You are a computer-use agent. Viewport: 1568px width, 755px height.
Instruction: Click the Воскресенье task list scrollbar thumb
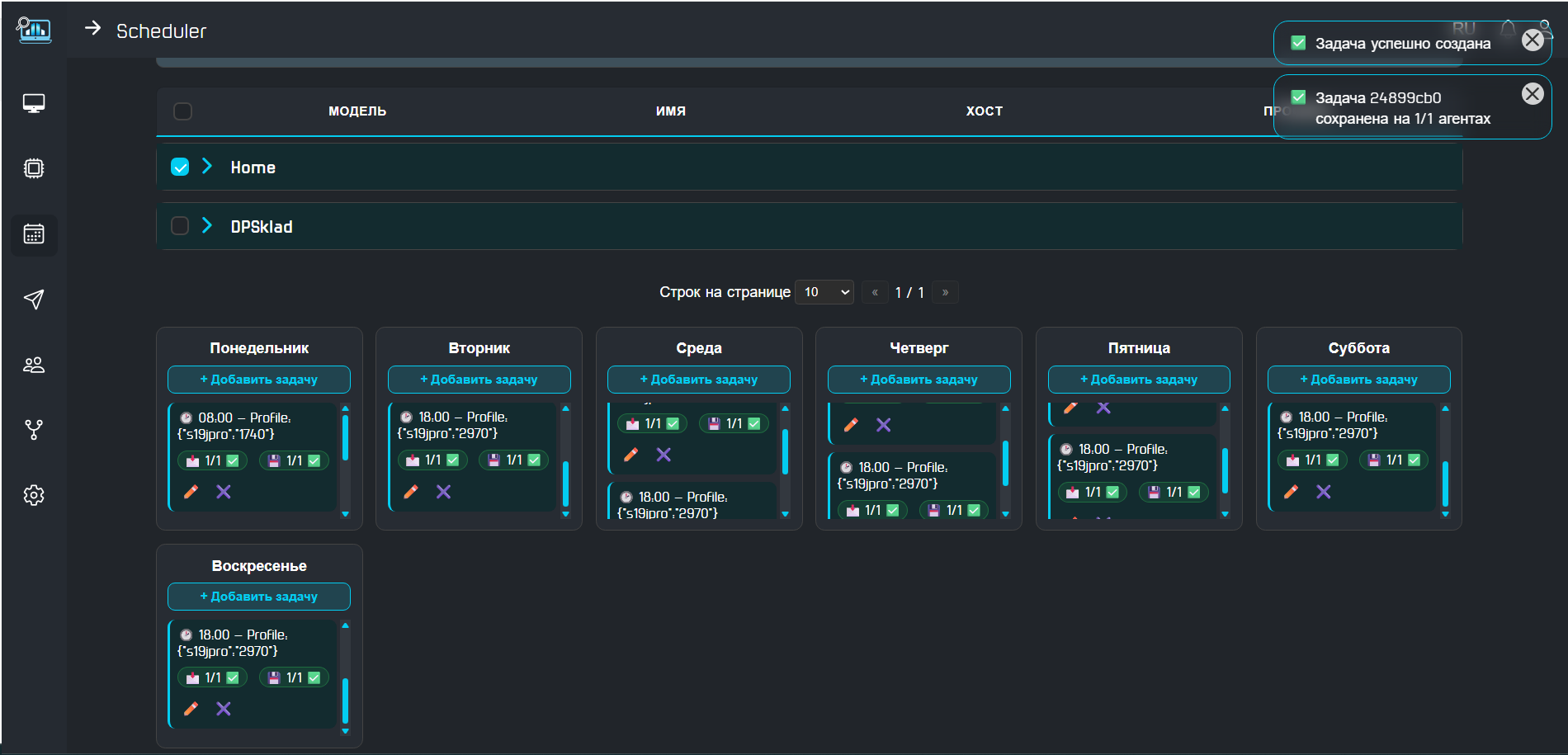coord(345,701)
